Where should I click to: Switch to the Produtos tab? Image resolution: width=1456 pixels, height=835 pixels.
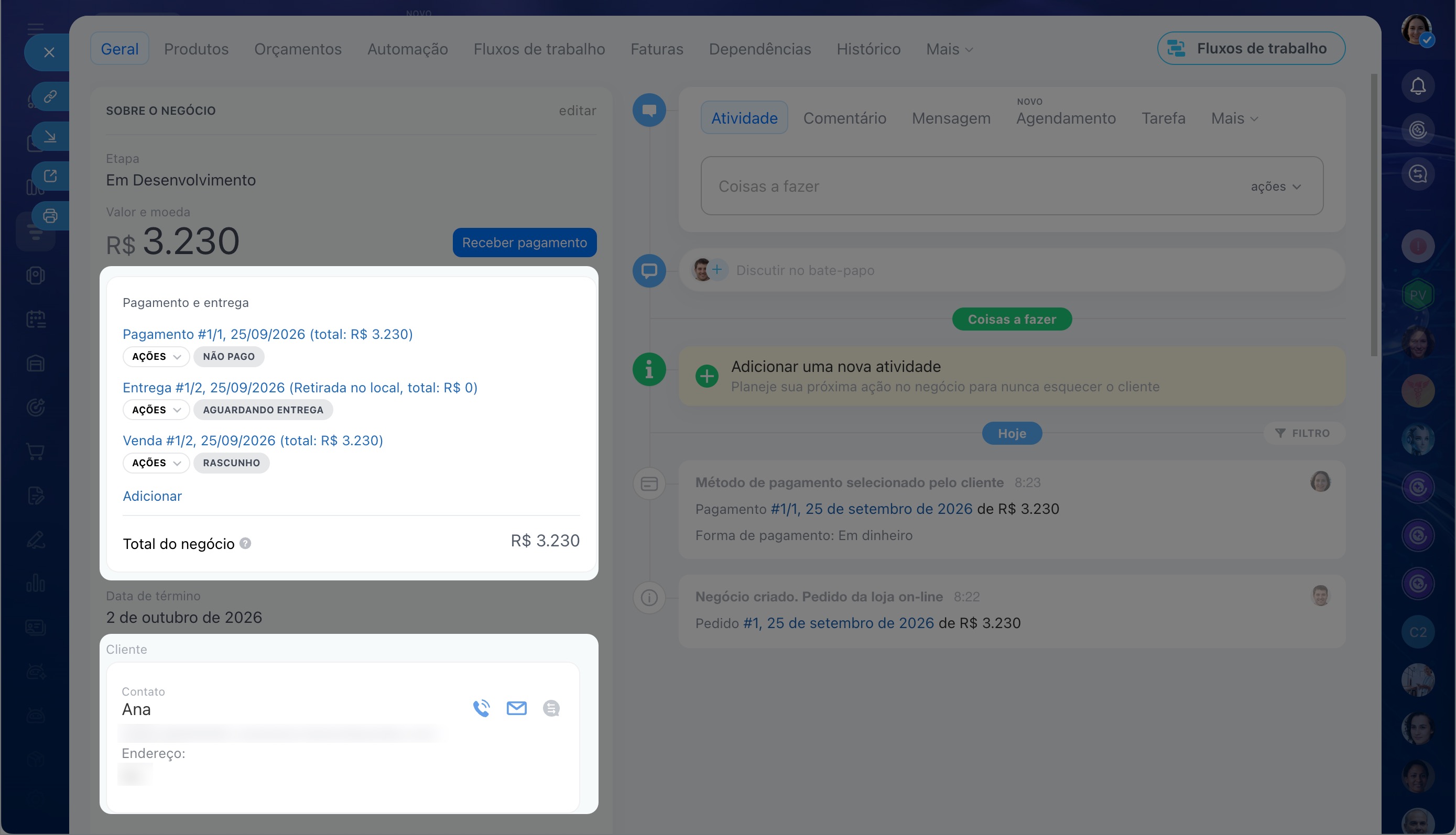196,49
